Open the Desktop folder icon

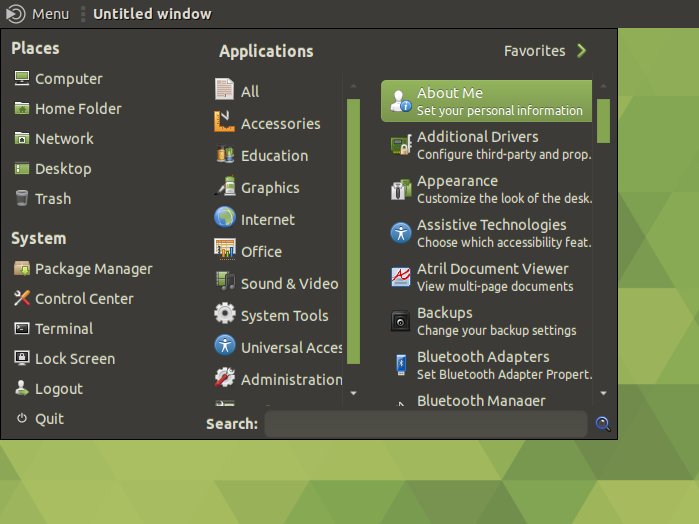21,169
